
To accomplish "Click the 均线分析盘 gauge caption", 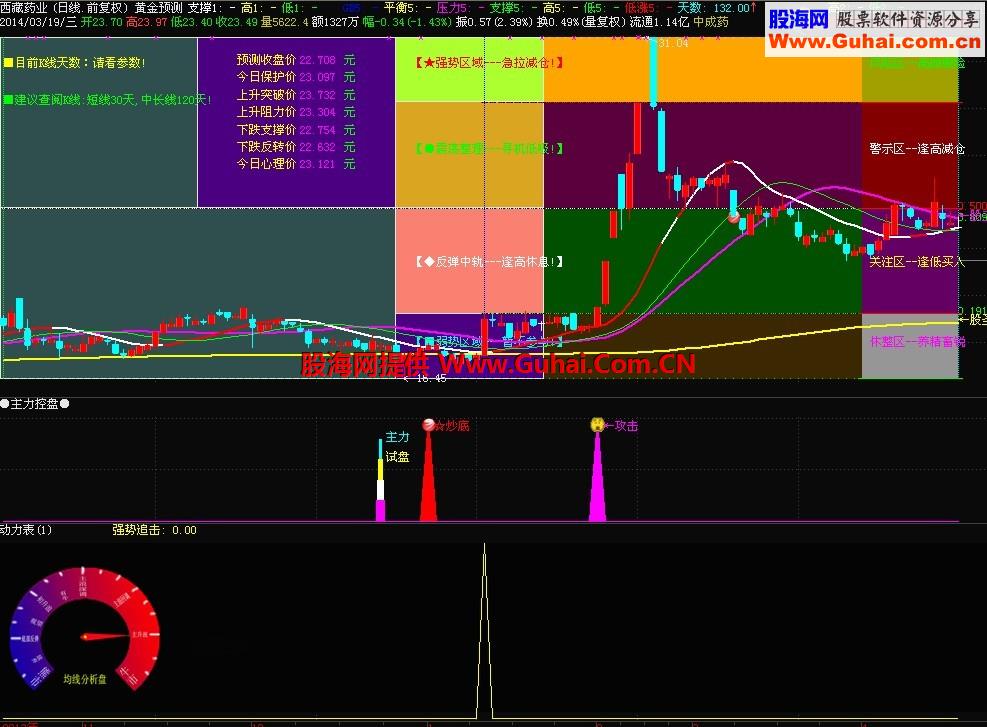I will (x=85, y=679).
